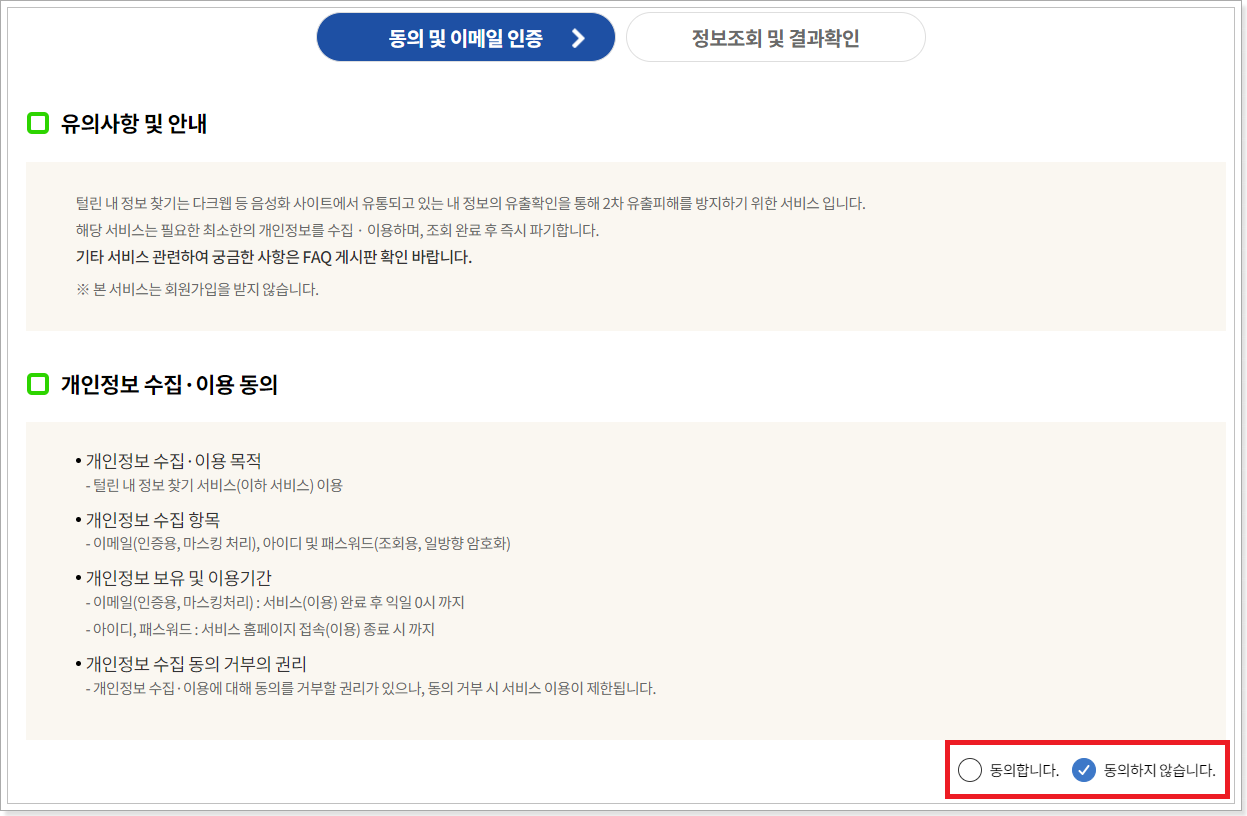Click the ※ 본 서비스는 회원가입을 받지 않습니다 note

(197, 290)
